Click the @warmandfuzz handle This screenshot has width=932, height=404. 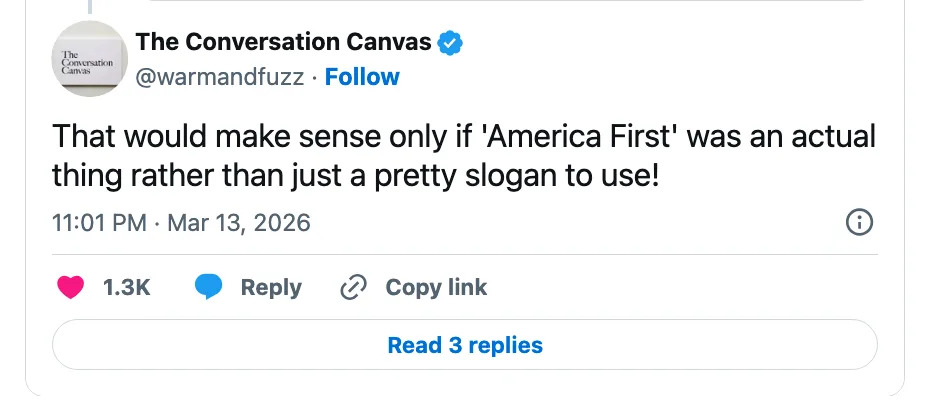[219, 77]
